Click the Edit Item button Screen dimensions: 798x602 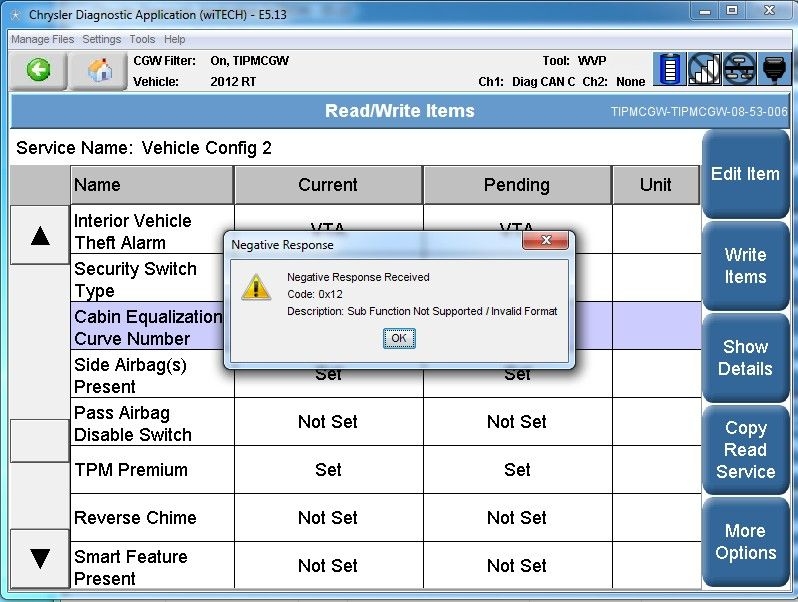pyautogui.click(x=745, y=174)
